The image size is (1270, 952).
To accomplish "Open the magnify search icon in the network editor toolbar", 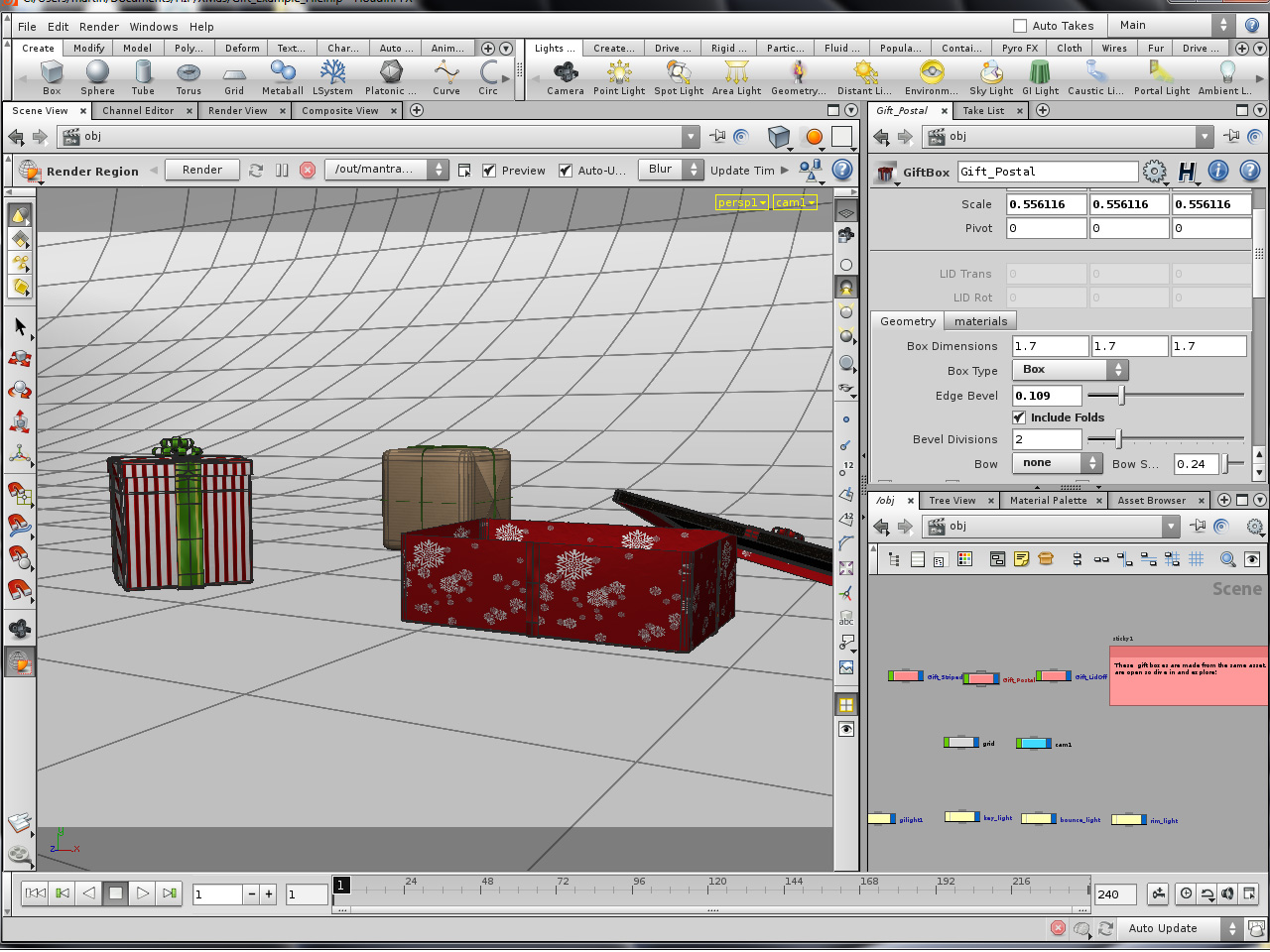I will pos(1227,558).
